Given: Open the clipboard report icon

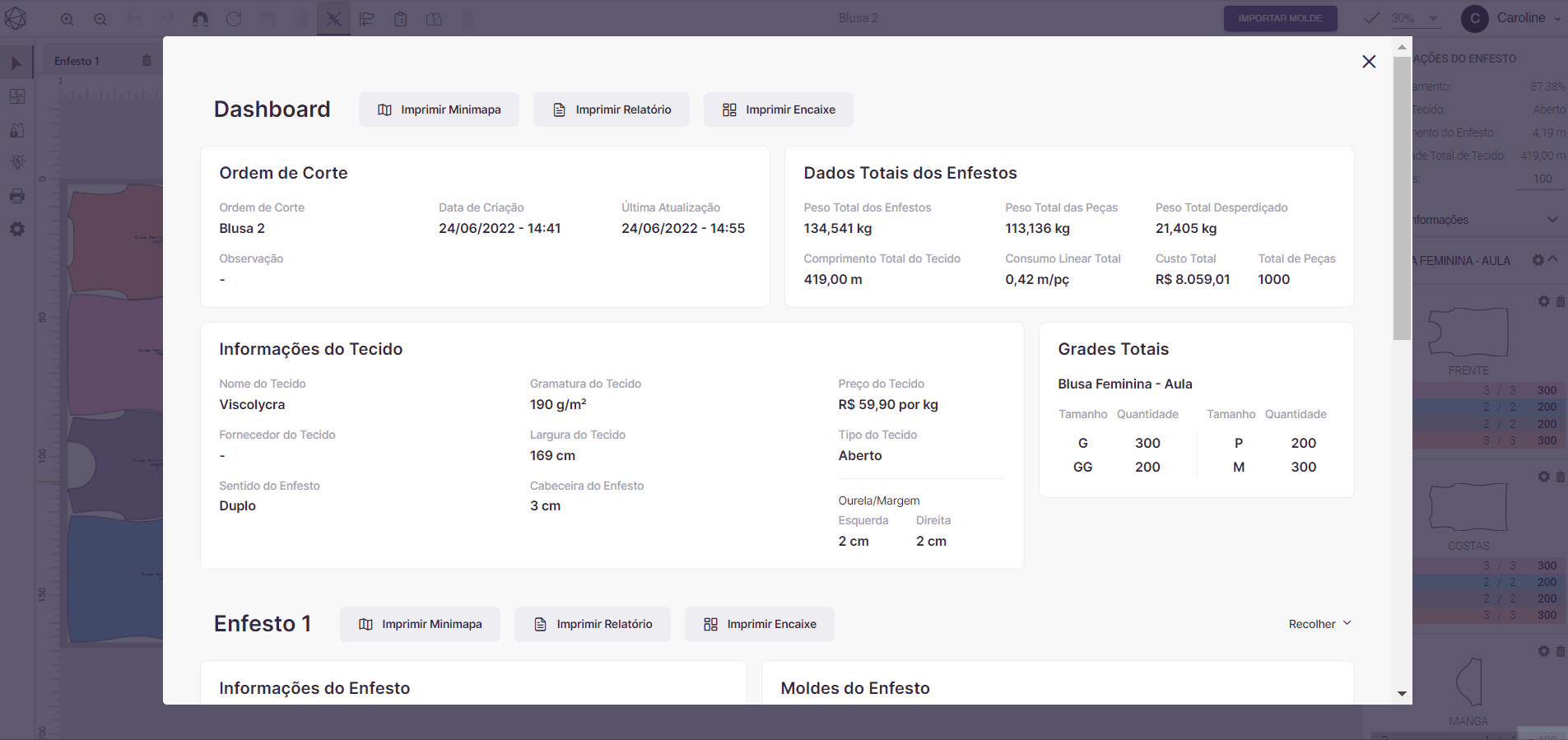Looking at the screenshot, I should (400, 19).
